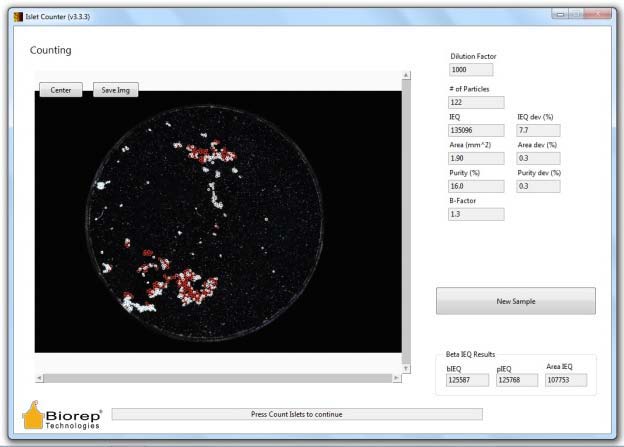This screenshot has width=624, height=447.
Task: Click the image panel's vertical scrollbar up arrow
Action: click(405, 76)
